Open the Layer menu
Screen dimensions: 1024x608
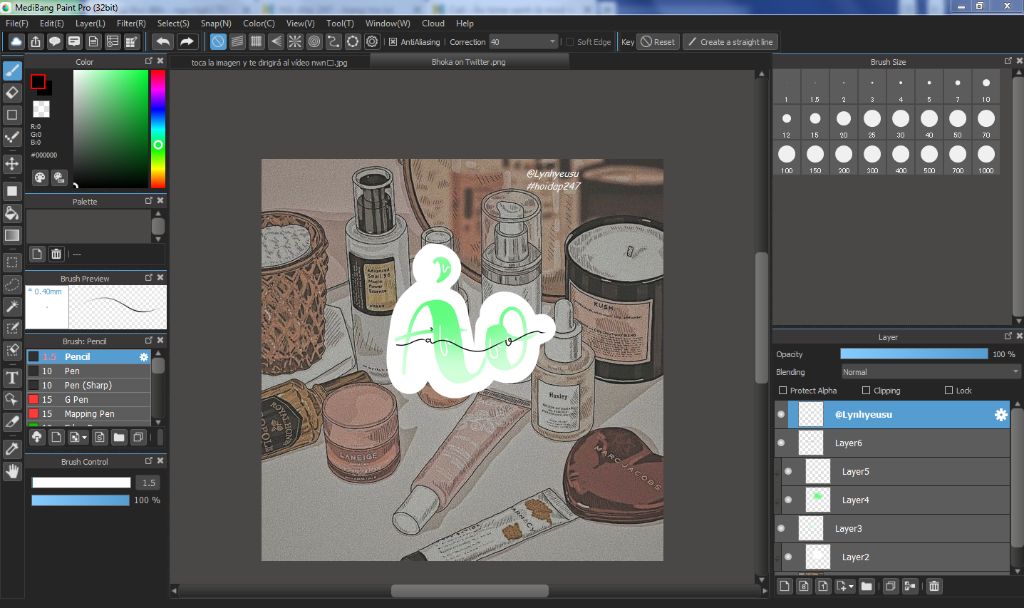pyautogui.click(x=90, y=24)
